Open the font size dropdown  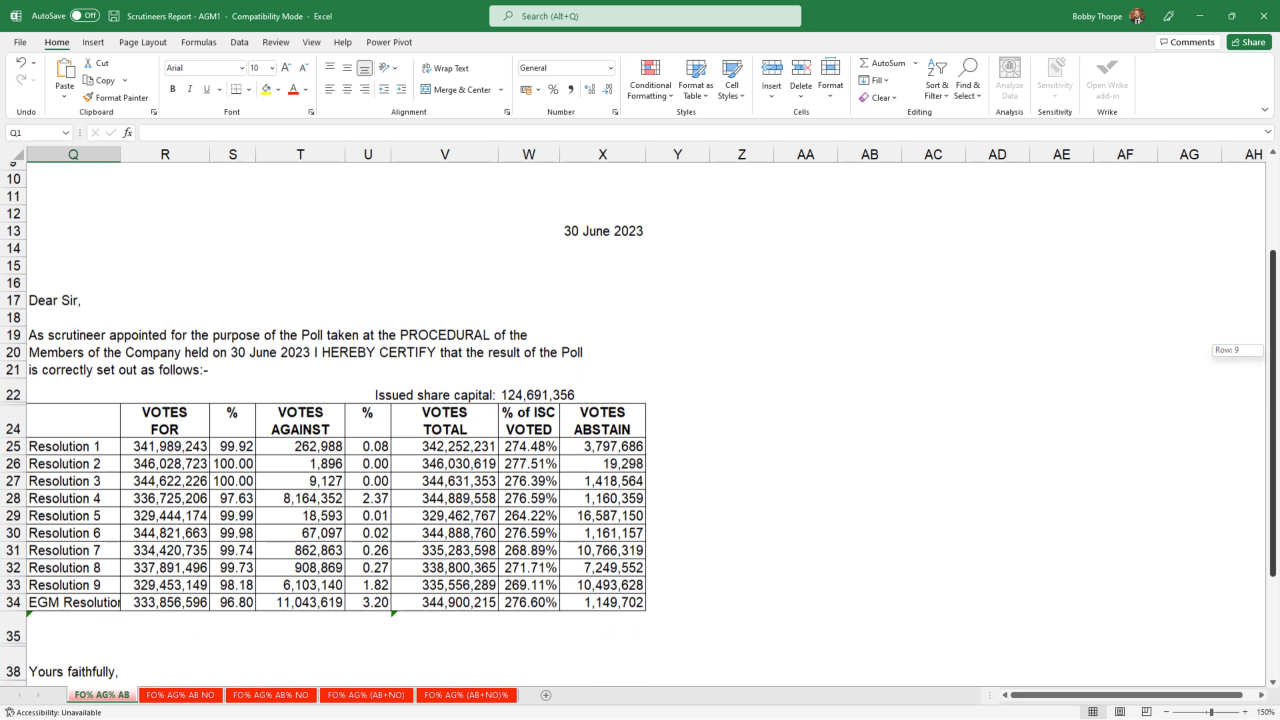click(272, 68)
